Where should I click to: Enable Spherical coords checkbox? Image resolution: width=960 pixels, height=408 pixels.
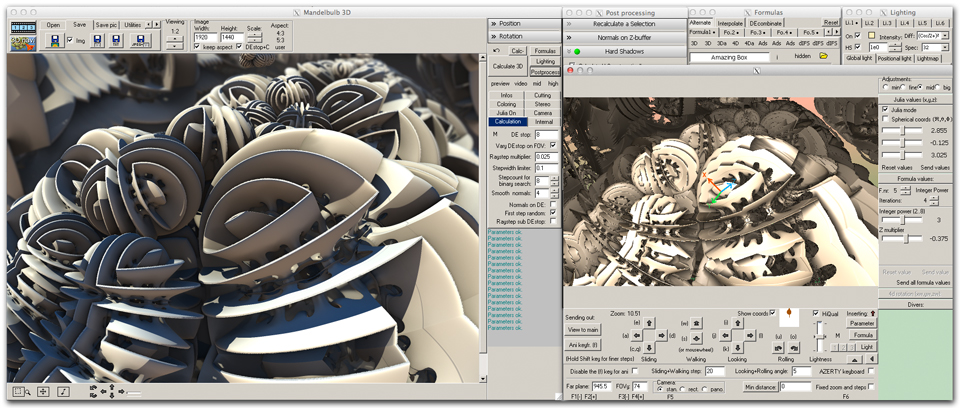point(885,118)
